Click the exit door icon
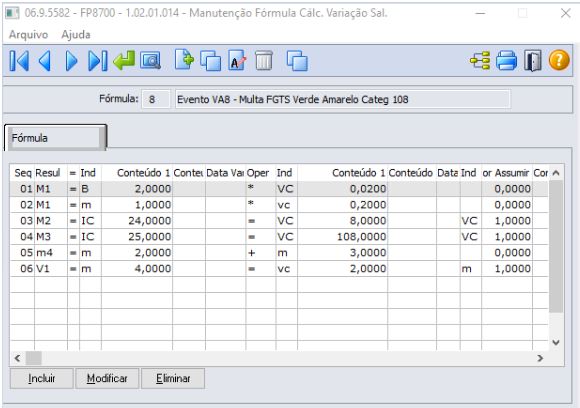 (533, 61)
